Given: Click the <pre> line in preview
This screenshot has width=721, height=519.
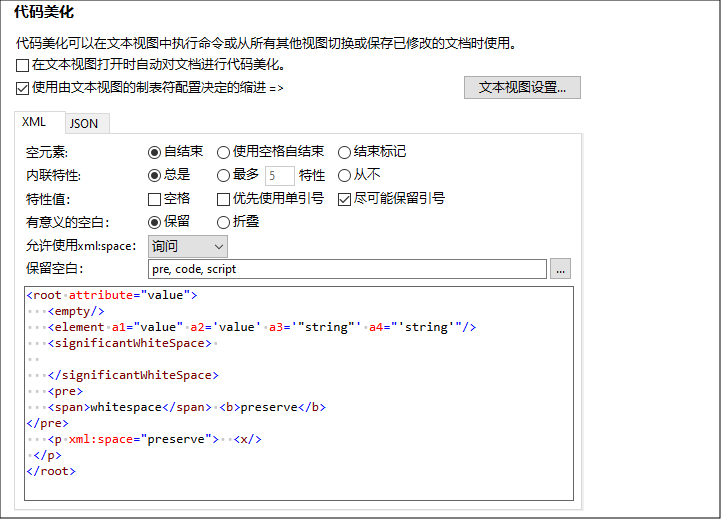Looking at the screenshot, I should click(65, 391).
